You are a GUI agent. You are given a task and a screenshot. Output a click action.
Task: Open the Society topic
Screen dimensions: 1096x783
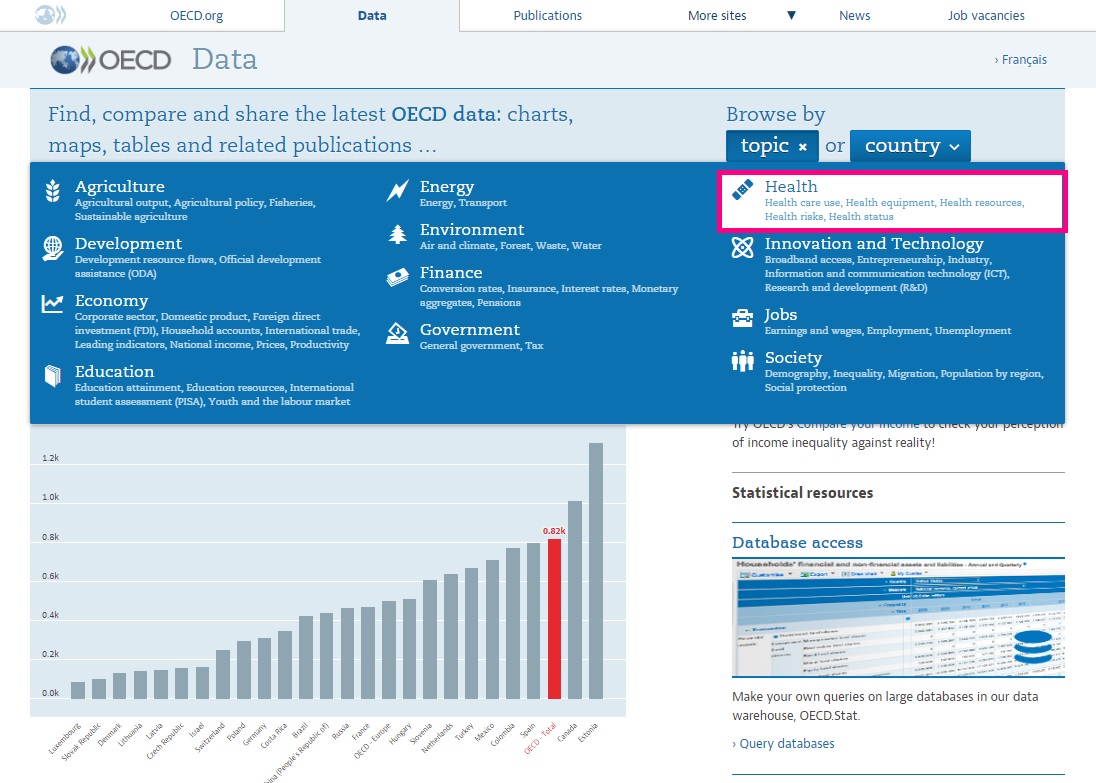(x=793, y=358)
